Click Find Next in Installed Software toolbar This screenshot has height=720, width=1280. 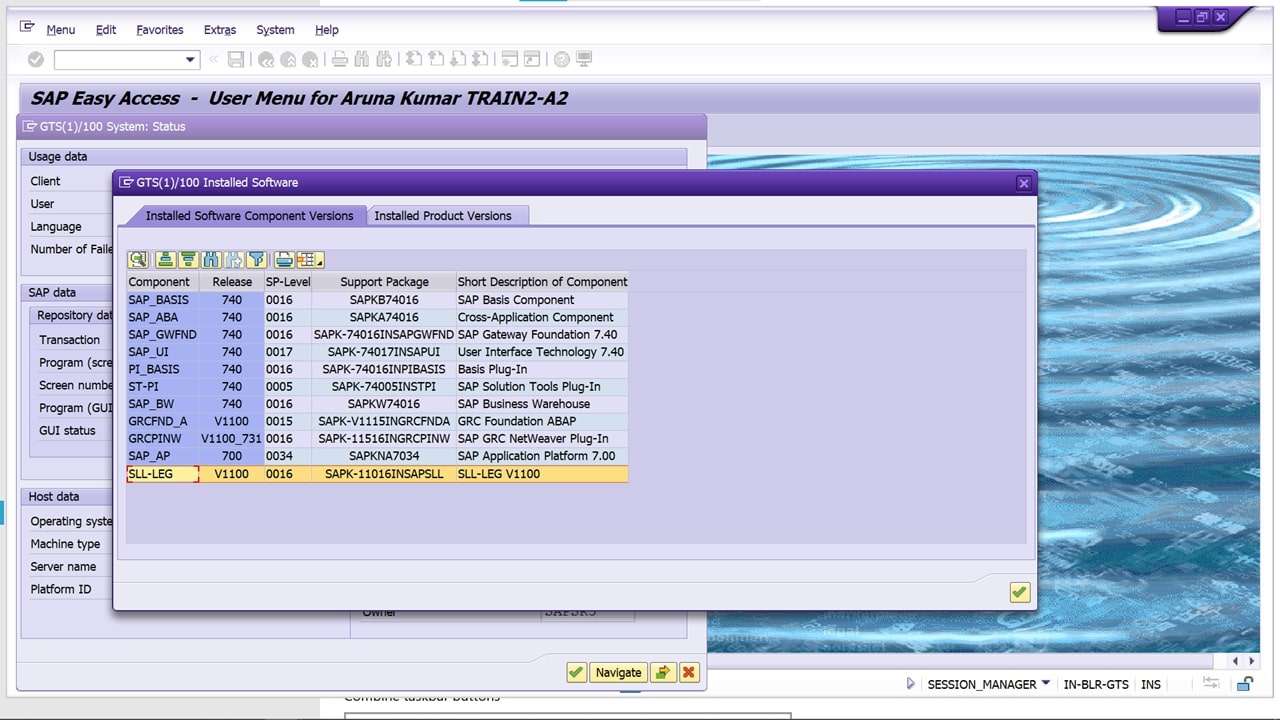click(235, 260)
